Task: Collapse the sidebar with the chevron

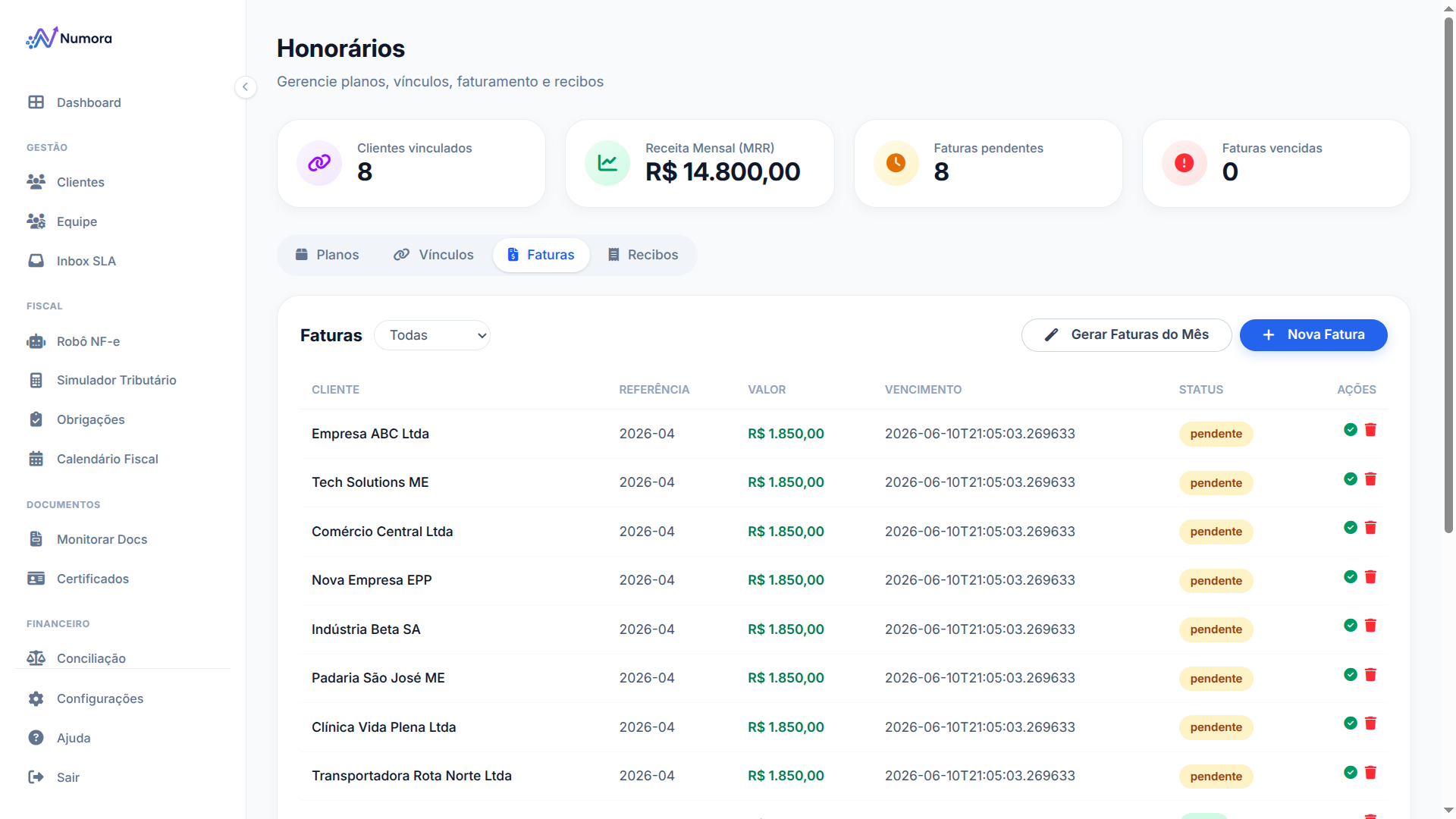Action: (245, 87)
